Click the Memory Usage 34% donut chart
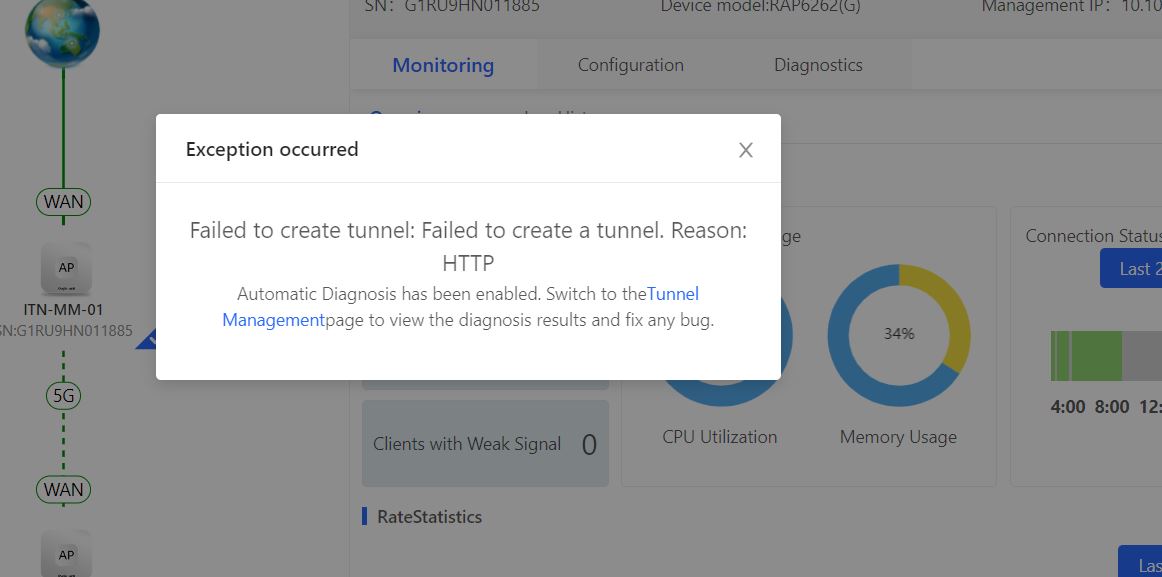Viewport: 1162px width, 577px height. coord(899,334)
